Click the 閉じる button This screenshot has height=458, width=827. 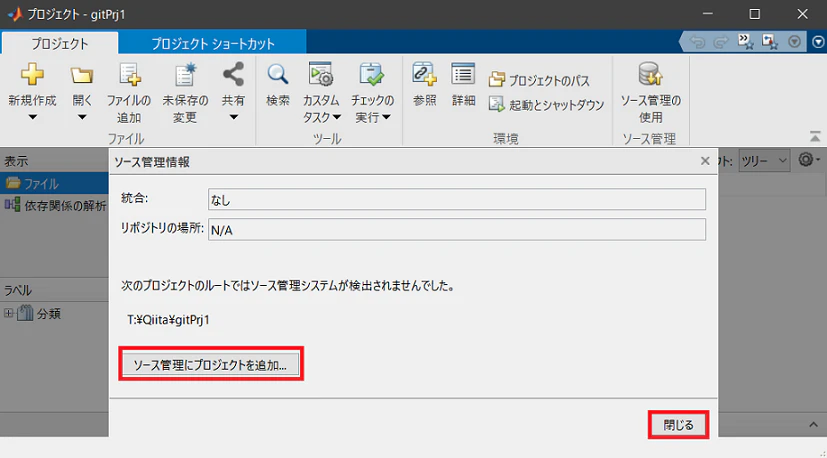point(678,425)
